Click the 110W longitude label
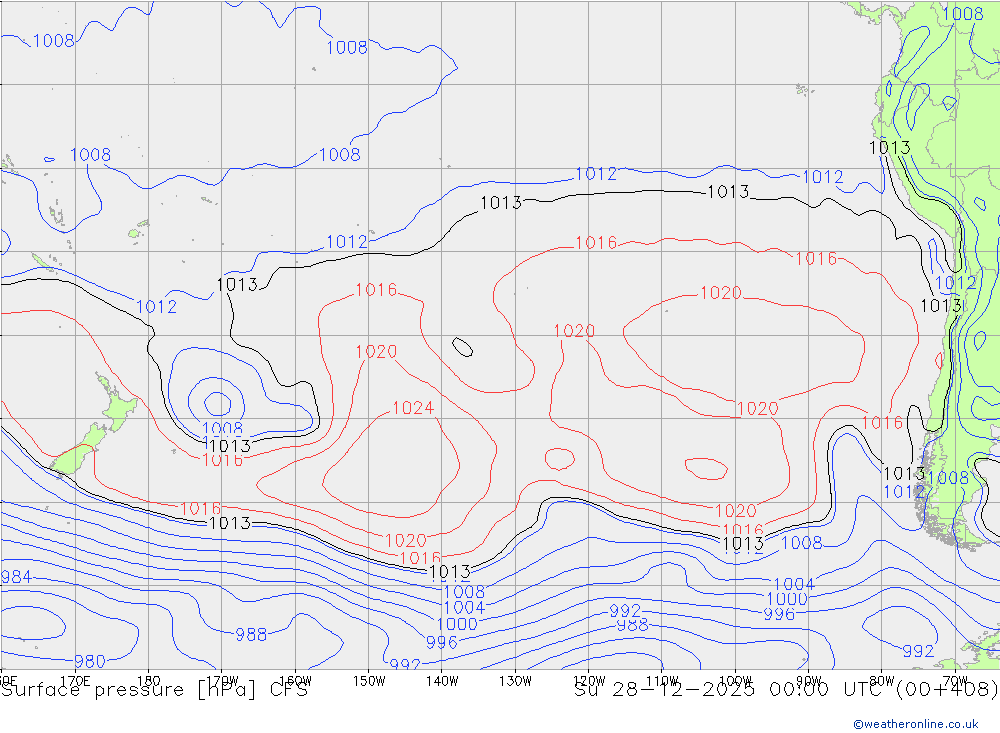 (662, 681)
